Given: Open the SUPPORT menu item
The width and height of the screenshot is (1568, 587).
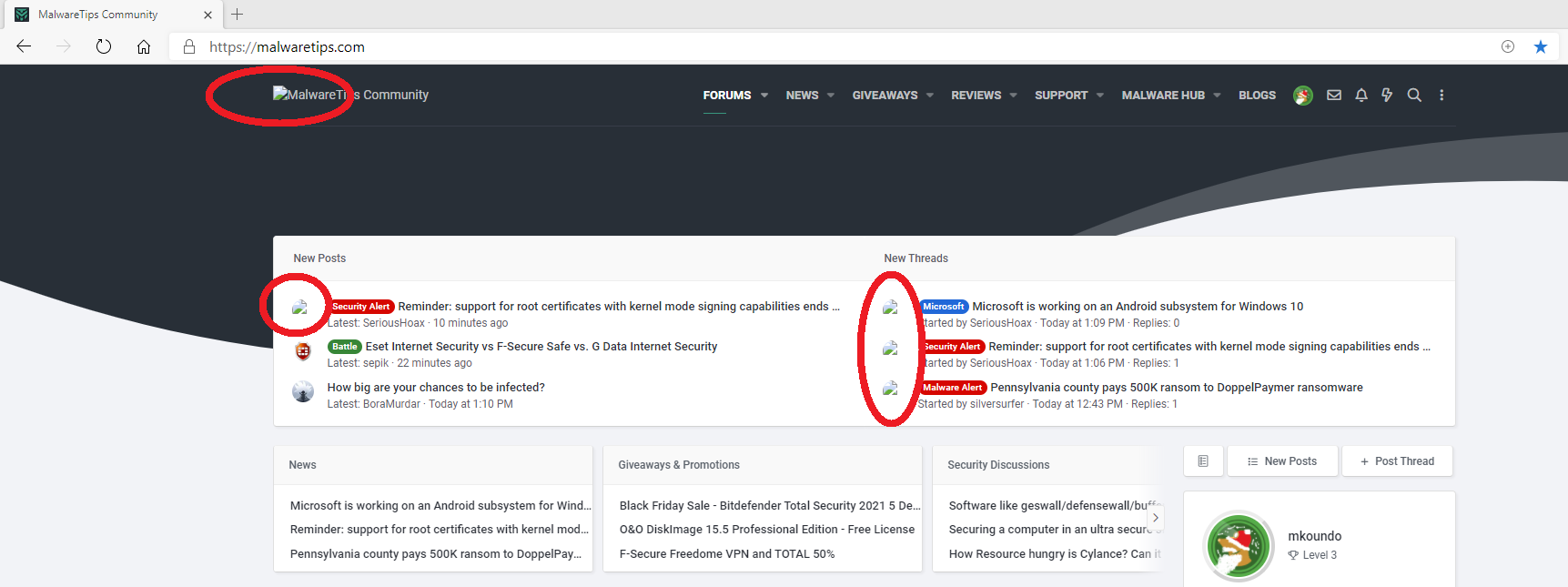Looking at the screenshot, I should click(x=1061, y=95).
